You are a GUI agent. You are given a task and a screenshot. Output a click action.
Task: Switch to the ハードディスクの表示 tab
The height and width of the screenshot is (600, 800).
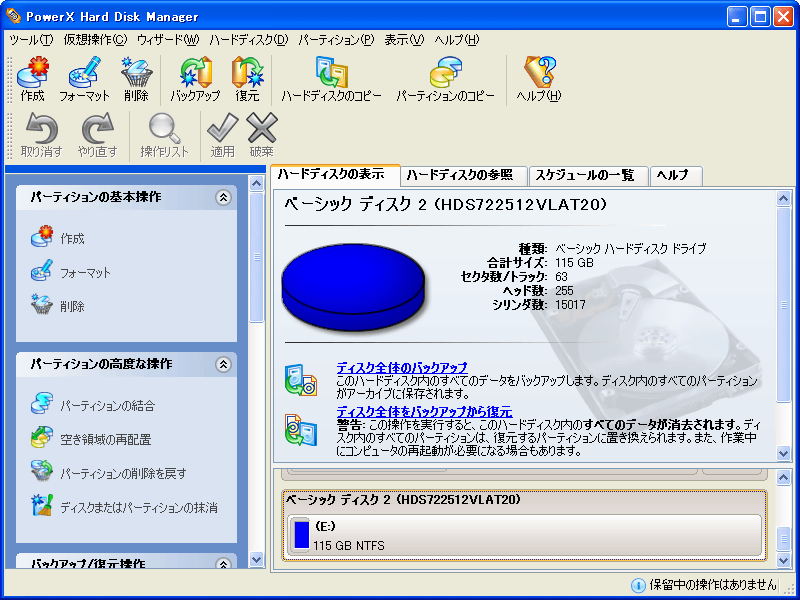coord(335,175)
